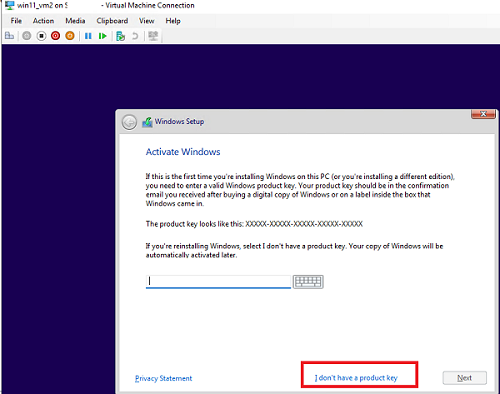Pause the virtual machine with the blue icon

(x=88, y=36)
